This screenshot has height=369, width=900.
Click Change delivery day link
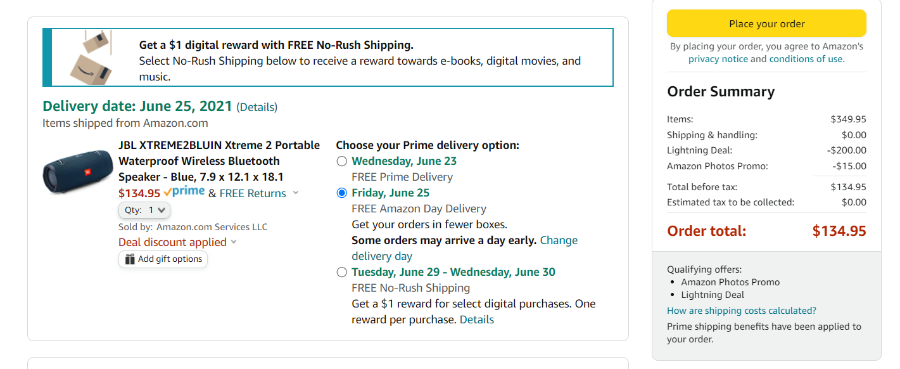[464, 248]
